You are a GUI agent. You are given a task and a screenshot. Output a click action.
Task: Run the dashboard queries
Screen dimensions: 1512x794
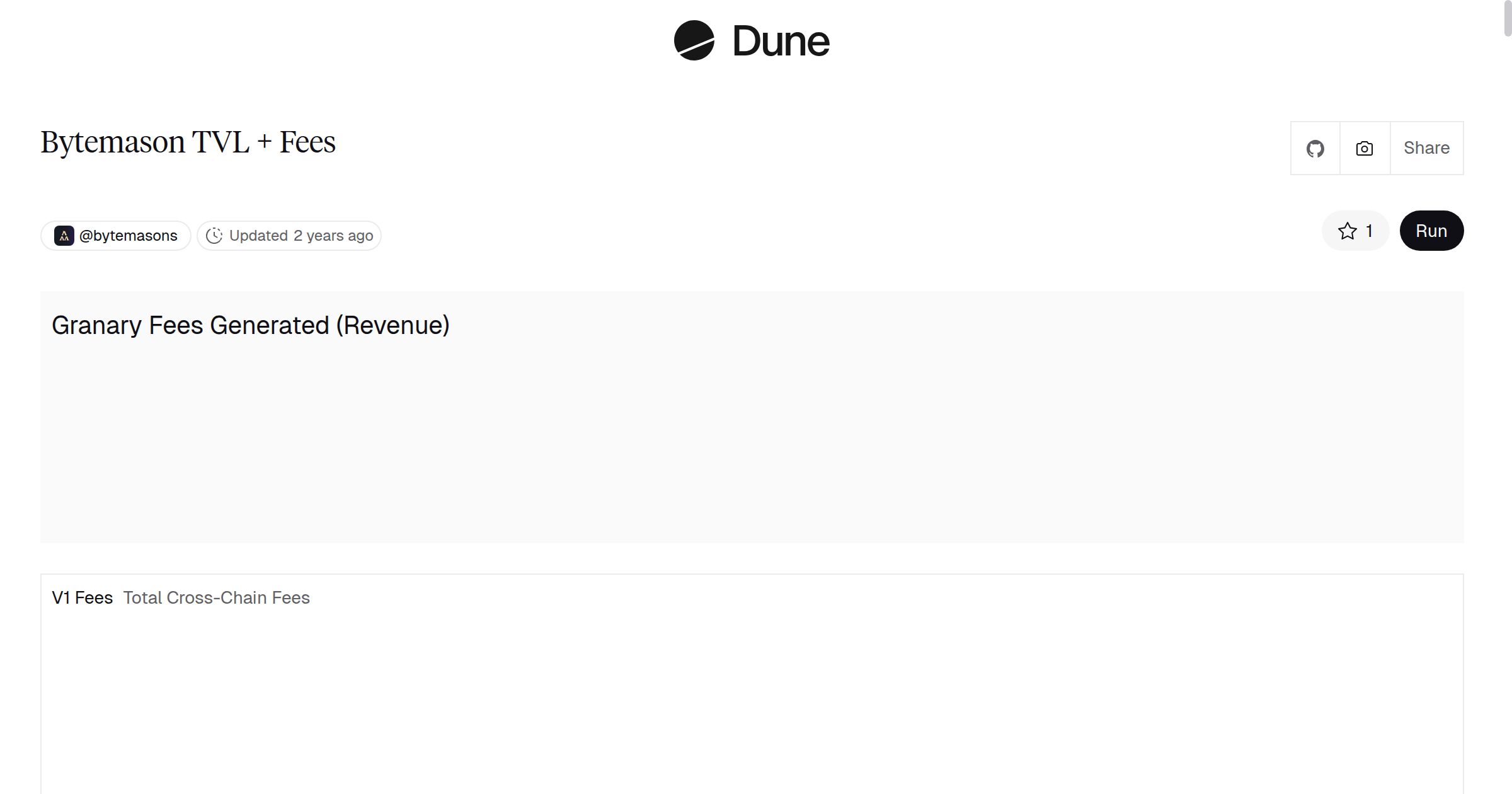coord(1431,231)
